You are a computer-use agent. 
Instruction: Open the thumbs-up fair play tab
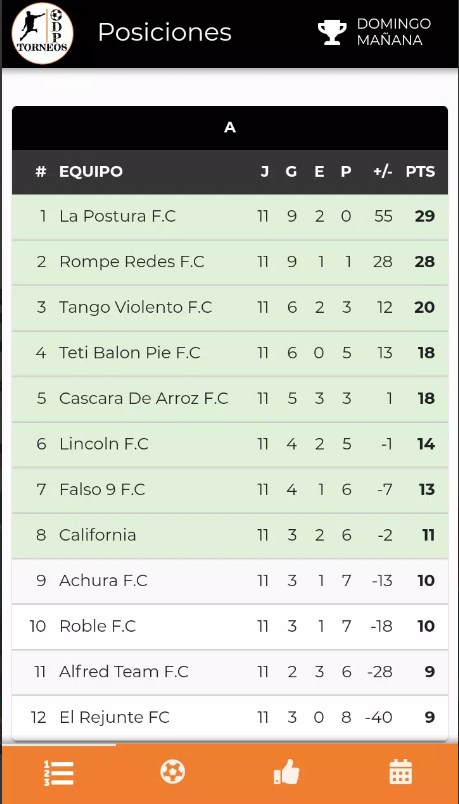point(287,772)
